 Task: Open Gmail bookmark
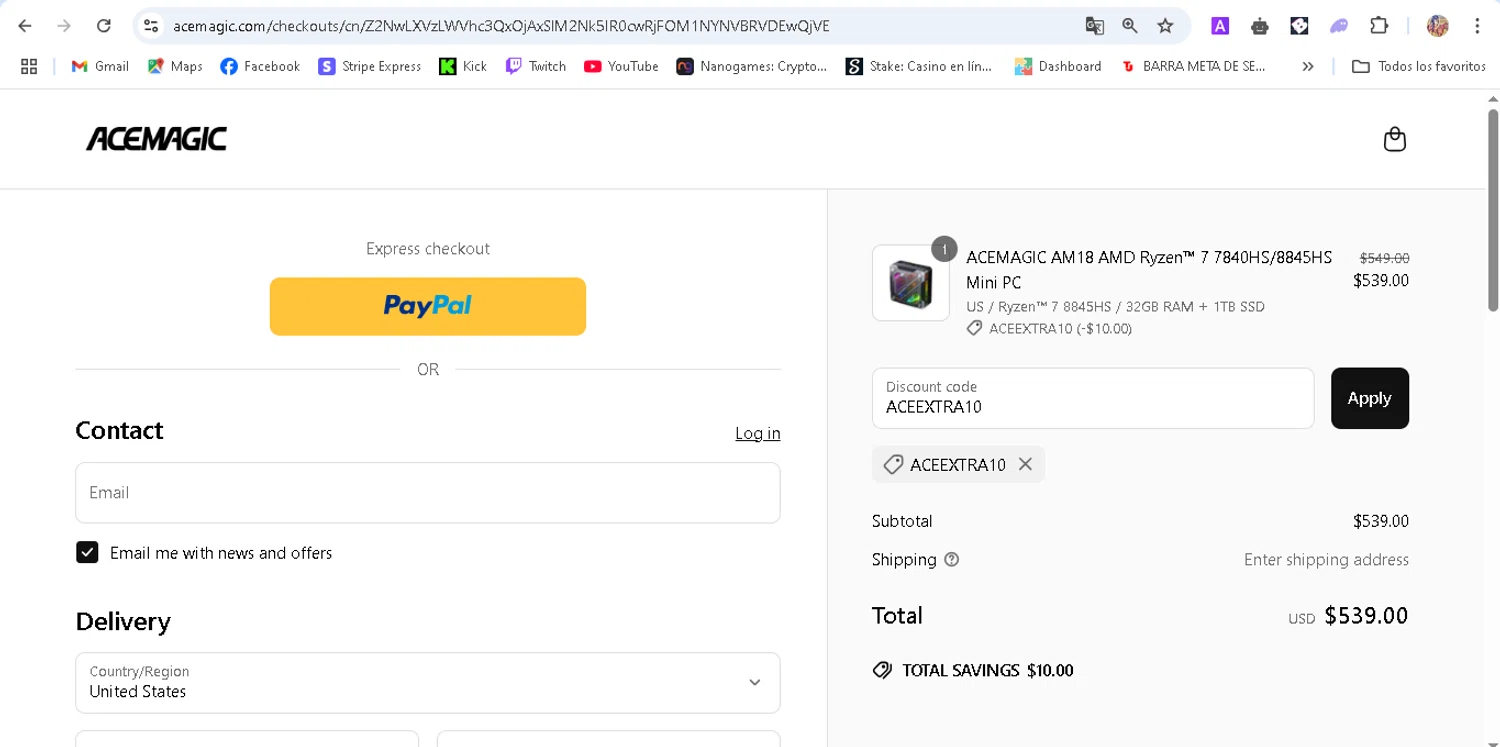[100, 66]
